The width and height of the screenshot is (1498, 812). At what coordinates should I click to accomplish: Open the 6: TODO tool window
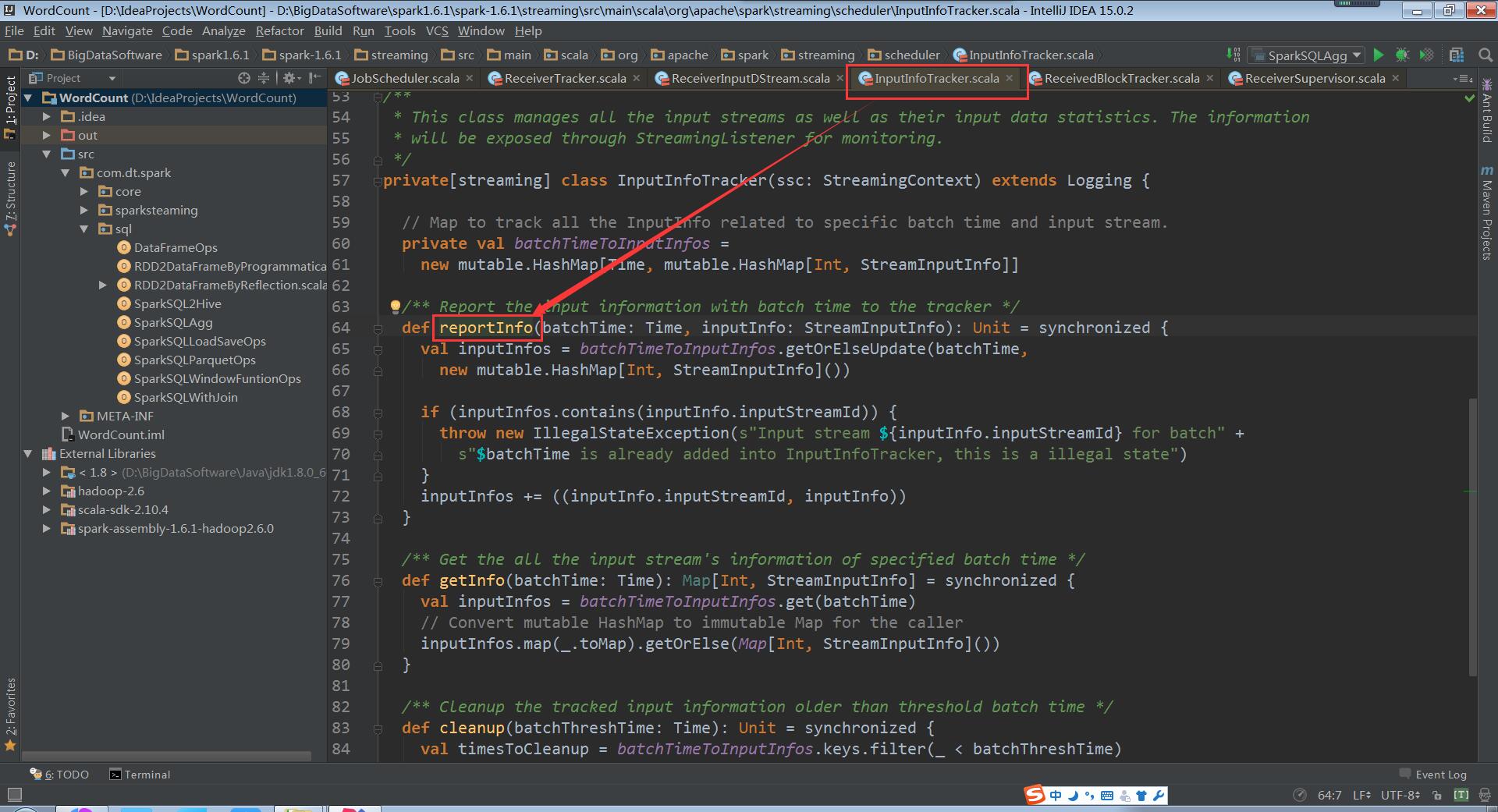click(59, 775)
